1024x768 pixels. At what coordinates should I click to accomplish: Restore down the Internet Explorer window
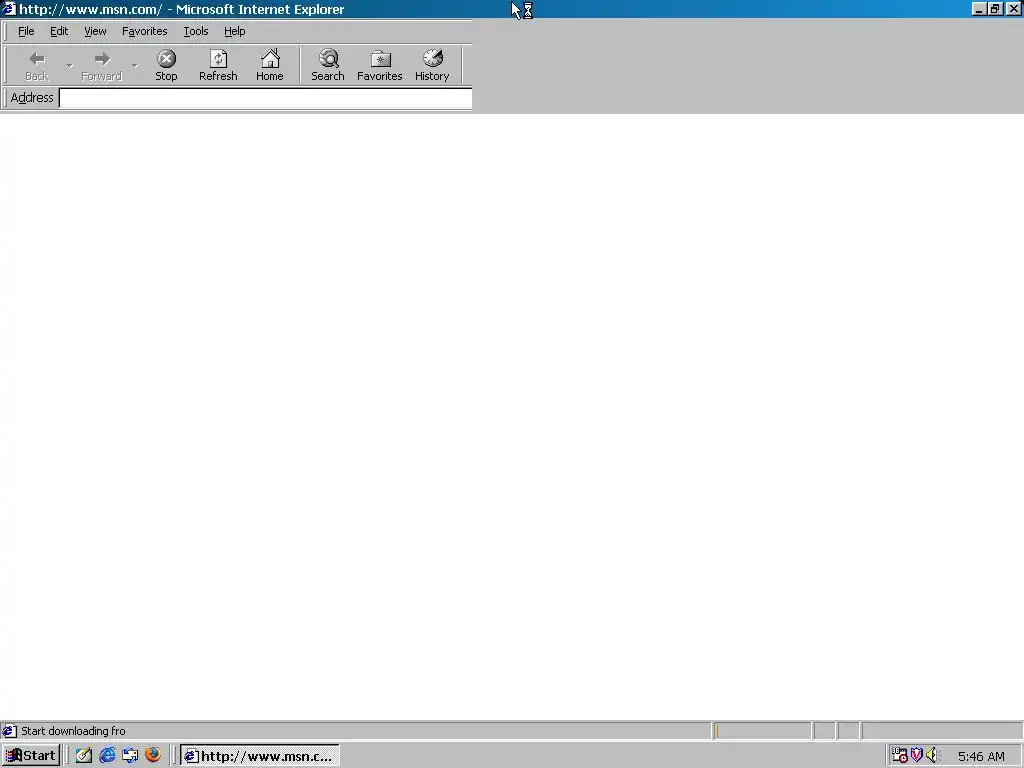coord(995,9)
